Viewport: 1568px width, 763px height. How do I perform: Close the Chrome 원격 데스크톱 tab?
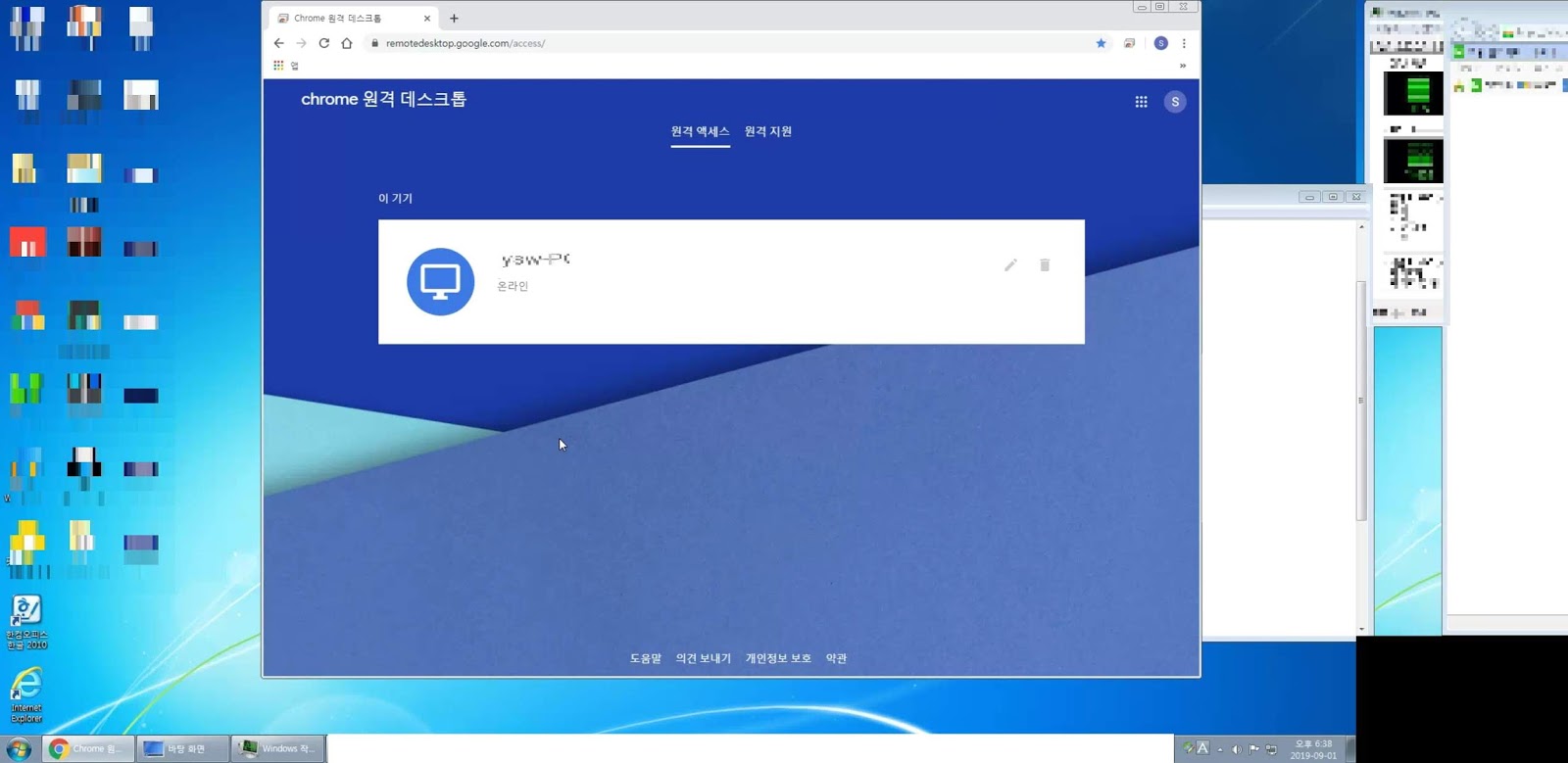pyautogui.click(x=427, y=18)
